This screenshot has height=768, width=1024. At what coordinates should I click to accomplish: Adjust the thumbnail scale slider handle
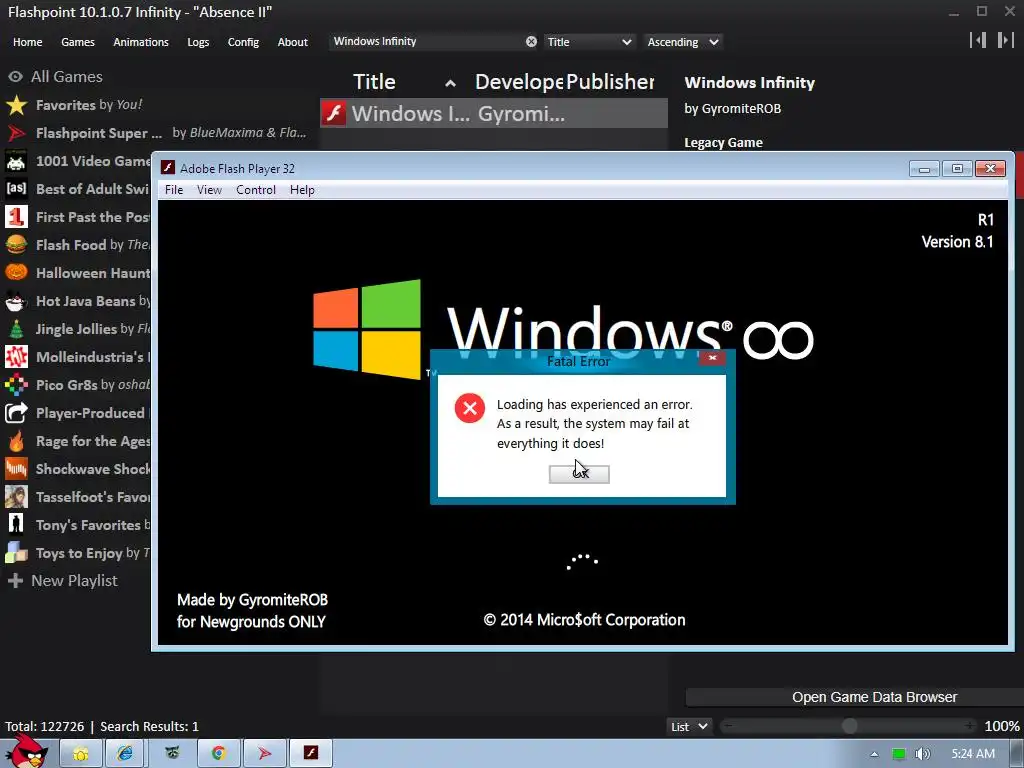point(850,726)
